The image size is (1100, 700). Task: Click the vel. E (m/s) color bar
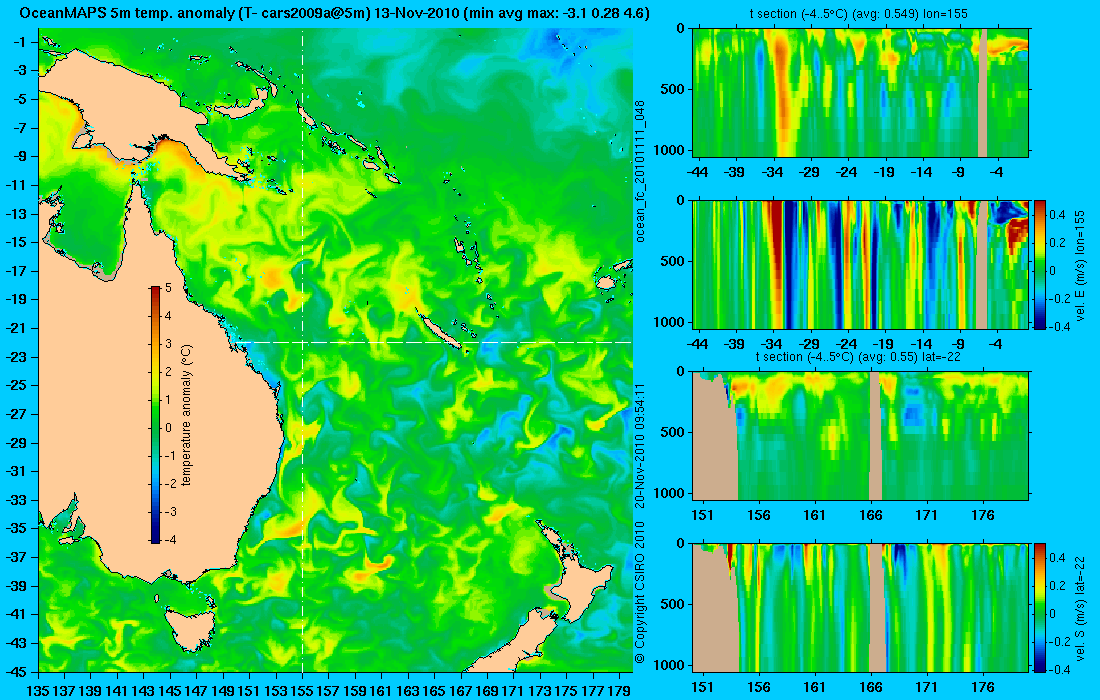[x=1040, y=264]
